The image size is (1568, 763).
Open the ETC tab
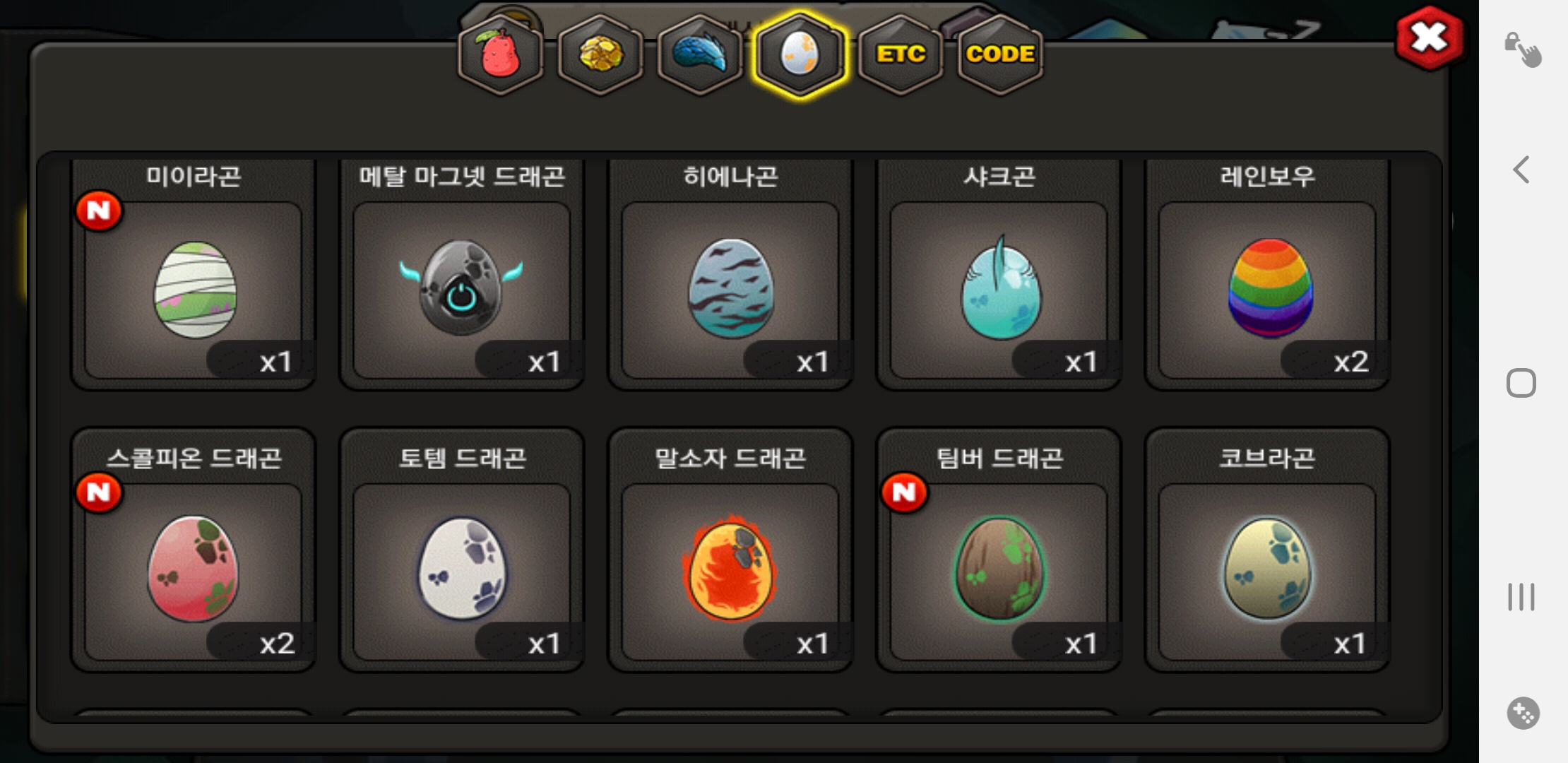click(901, 54)
